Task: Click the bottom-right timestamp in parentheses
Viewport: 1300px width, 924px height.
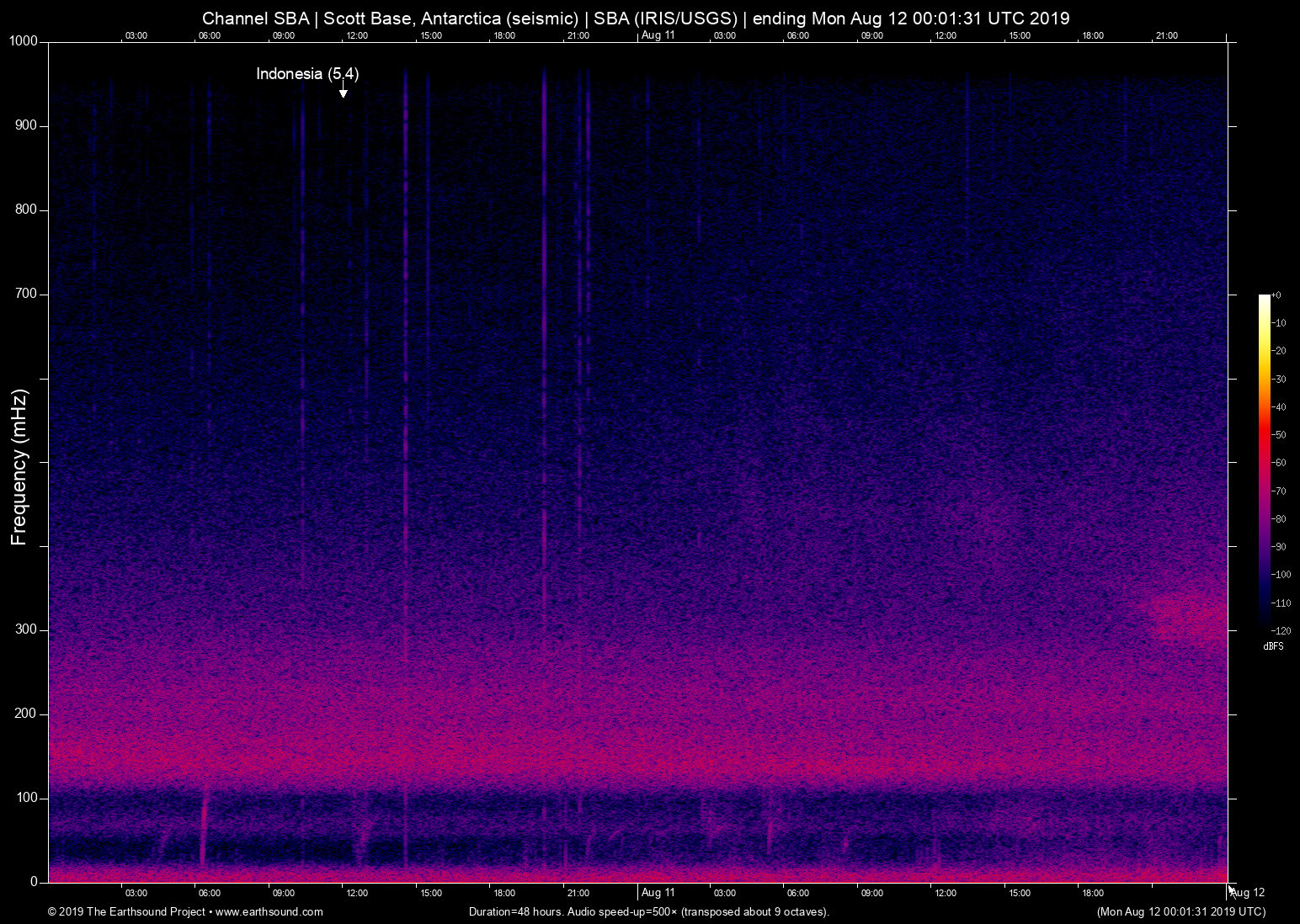Action: pos(1180,911)
